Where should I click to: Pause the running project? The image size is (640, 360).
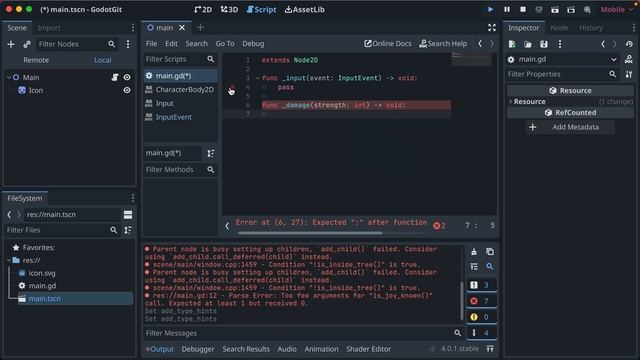point(507,9)
